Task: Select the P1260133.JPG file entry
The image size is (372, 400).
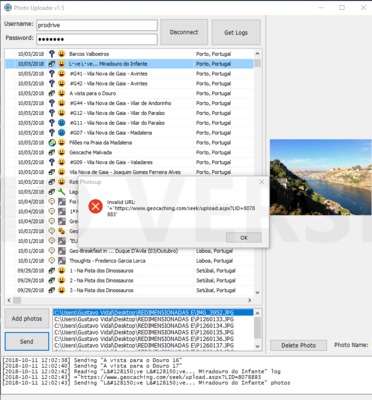Action: [x=153, y=319]
